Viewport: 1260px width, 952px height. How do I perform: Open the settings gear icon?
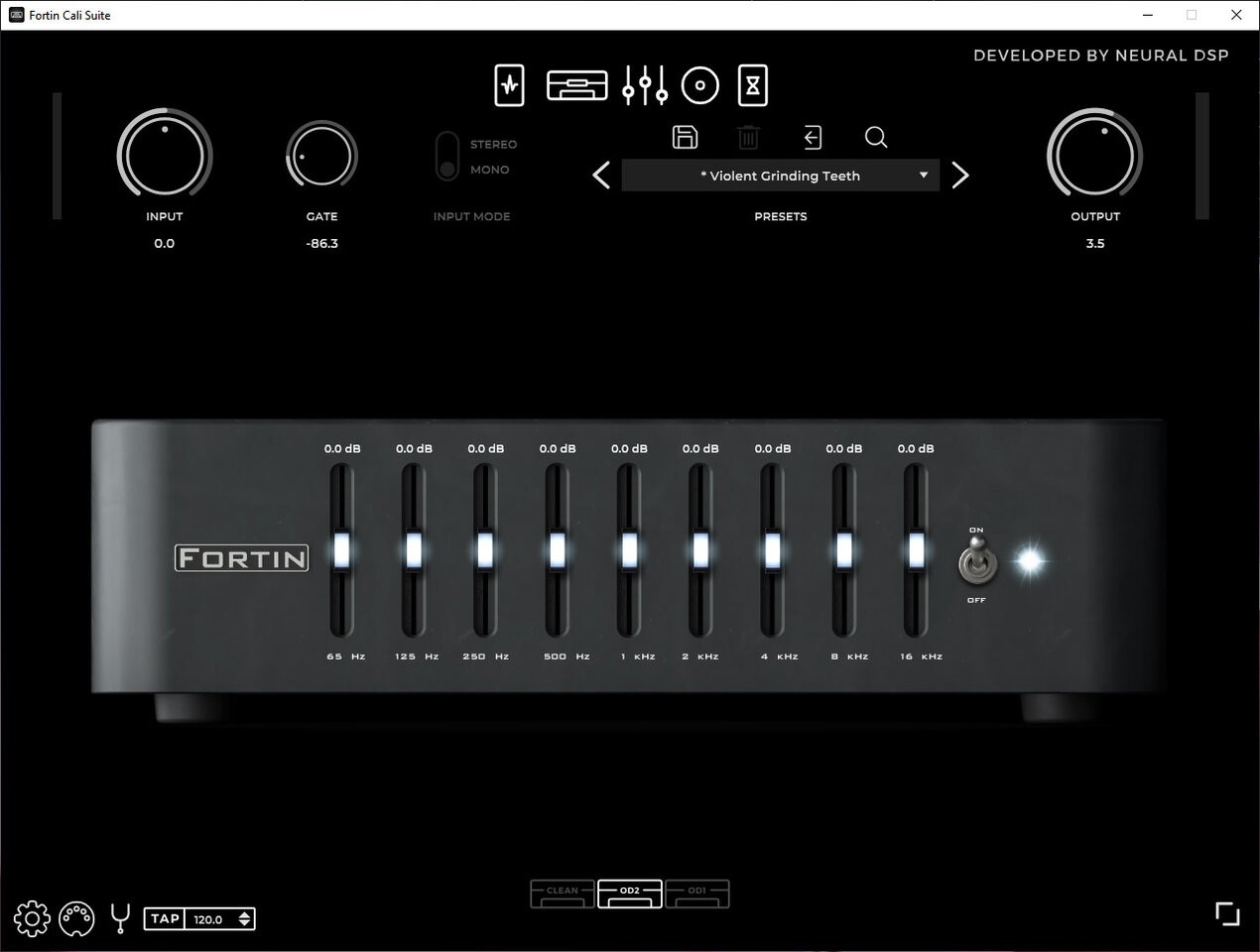(32, 918)
